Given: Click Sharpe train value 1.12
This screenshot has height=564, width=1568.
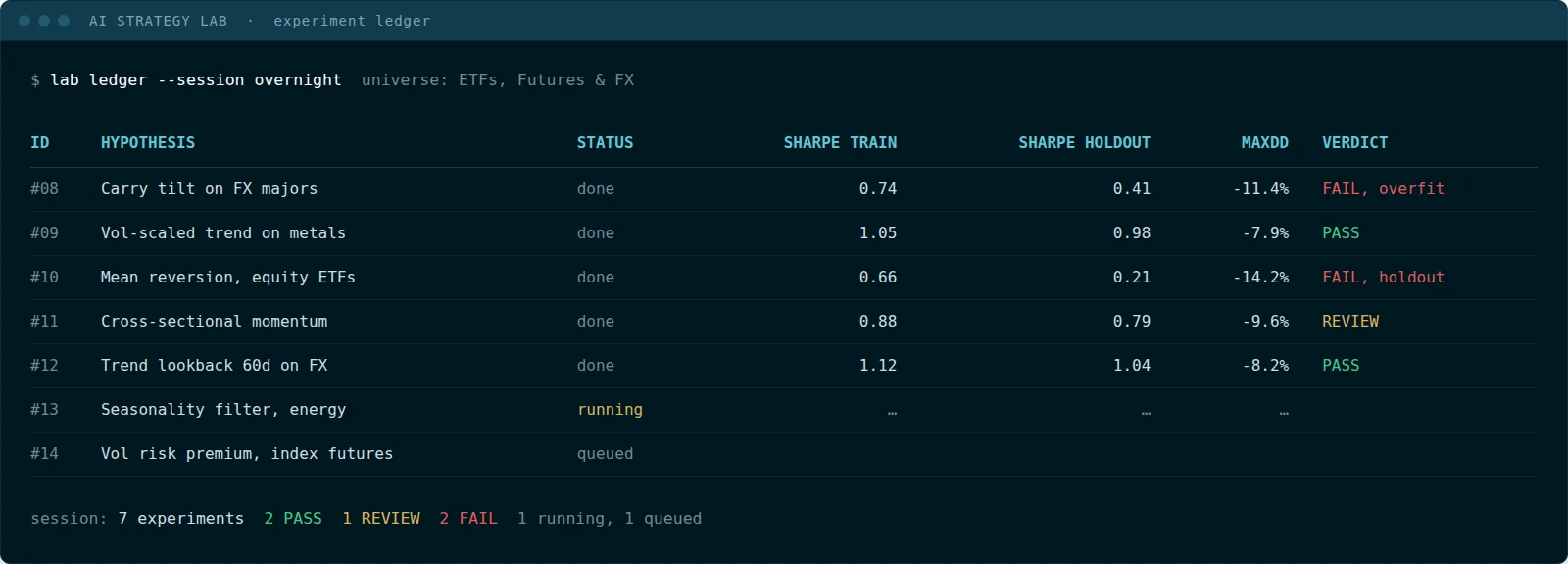Looking at the screenshot, I should click(878, 366).
